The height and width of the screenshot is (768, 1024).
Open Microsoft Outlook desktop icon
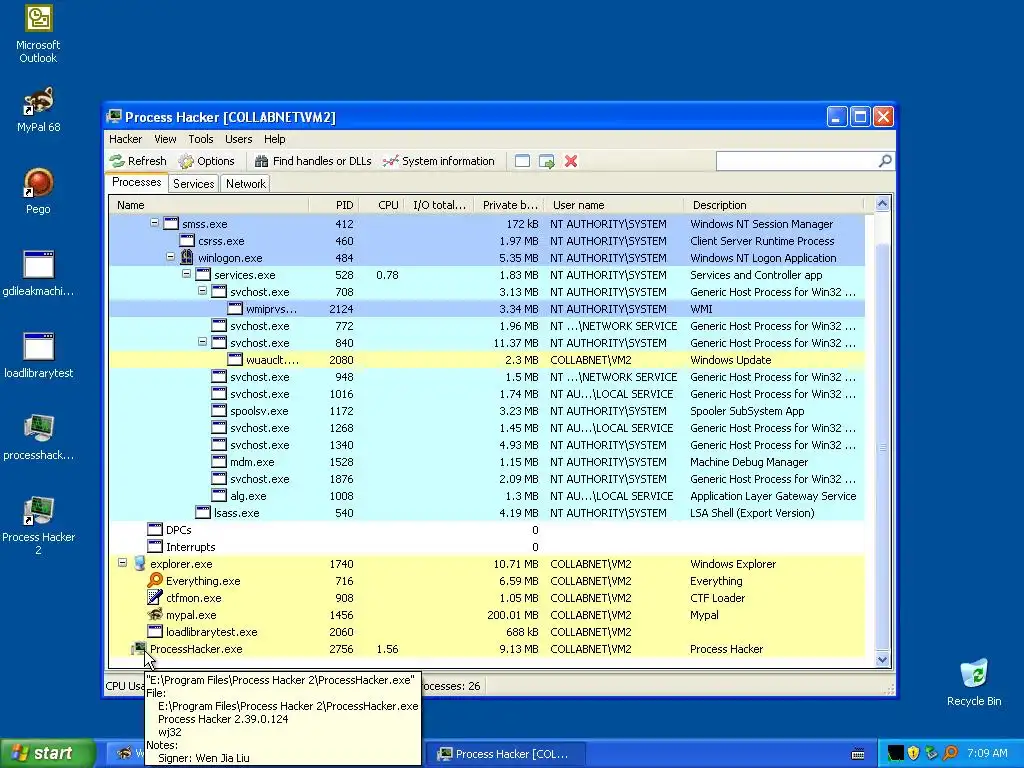tap(38, 34)
